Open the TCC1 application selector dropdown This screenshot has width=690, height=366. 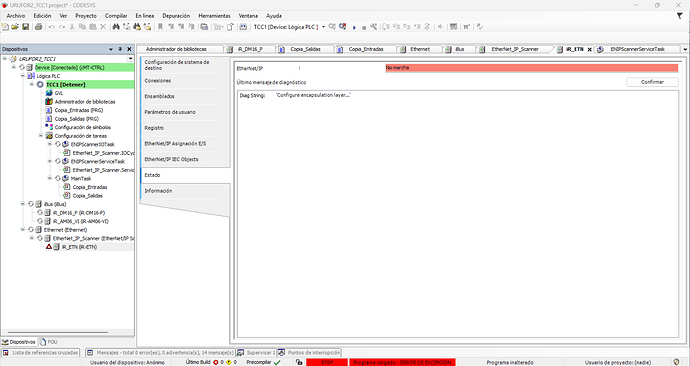pyautogui.click(x=323, y=27)
